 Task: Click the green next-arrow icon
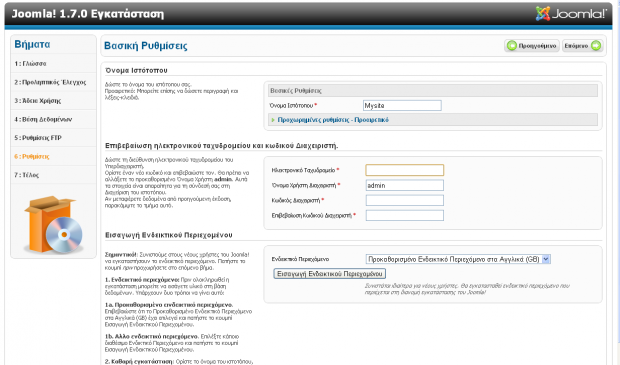(x=596, y=46)
